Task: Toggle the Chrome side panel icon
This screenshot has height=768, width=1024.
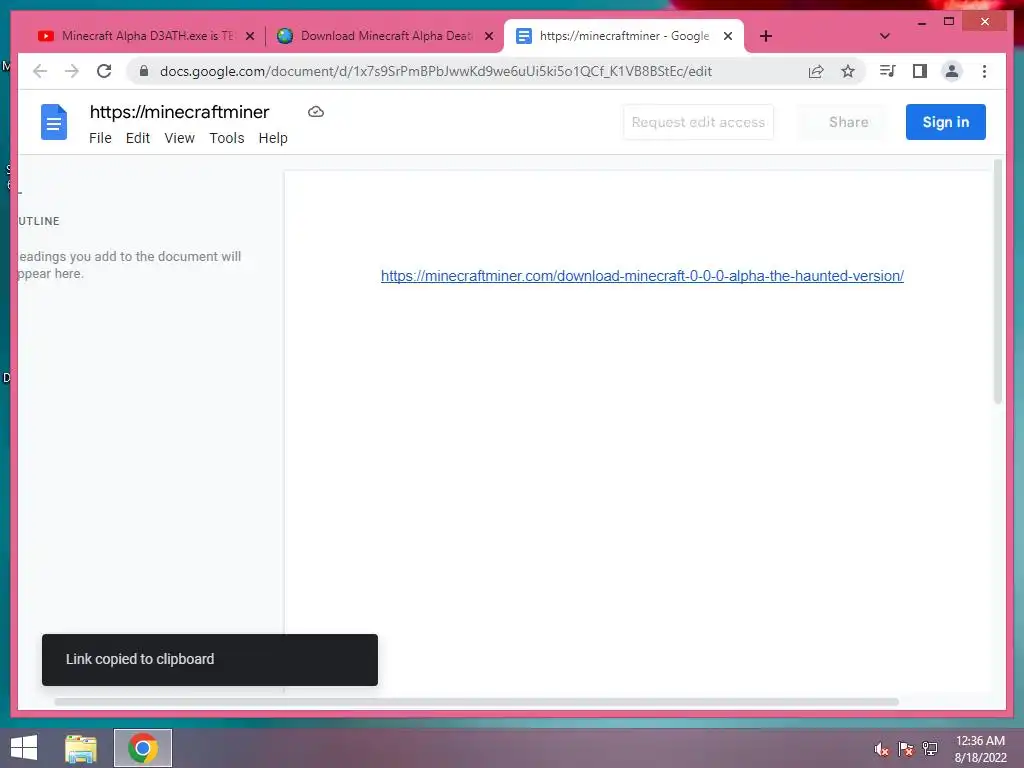Action: coord(920,71)
